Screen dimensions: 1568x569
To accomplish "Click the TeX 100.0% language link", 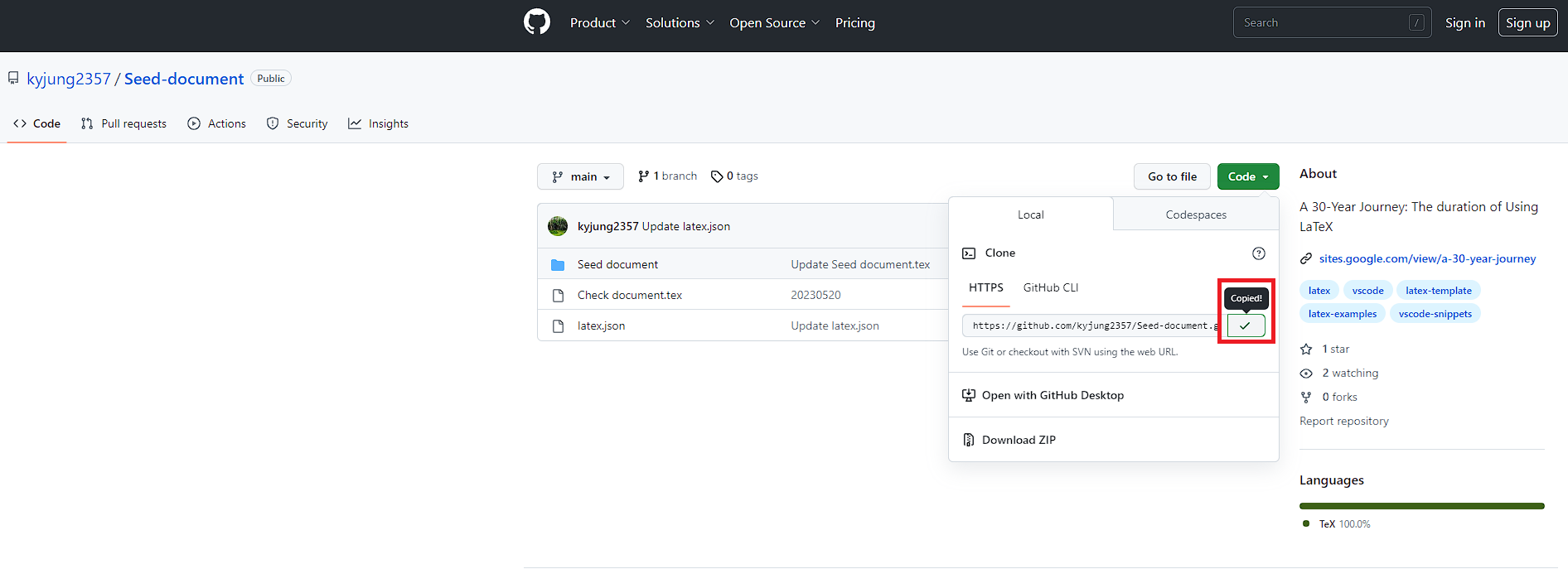I will (x=1337, y=524).
